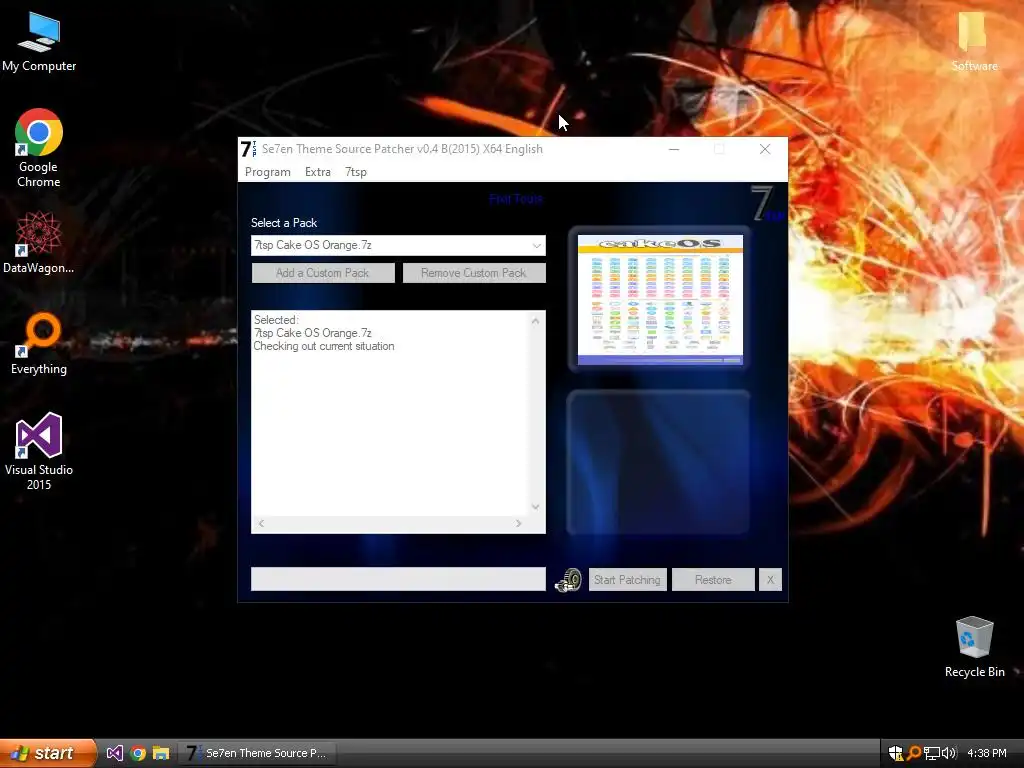Screen dimensions: 1024x768
Task: Minimize the Se7en Theme Source Patcher window
Action: pyautogui.click(x=674, y=149)
